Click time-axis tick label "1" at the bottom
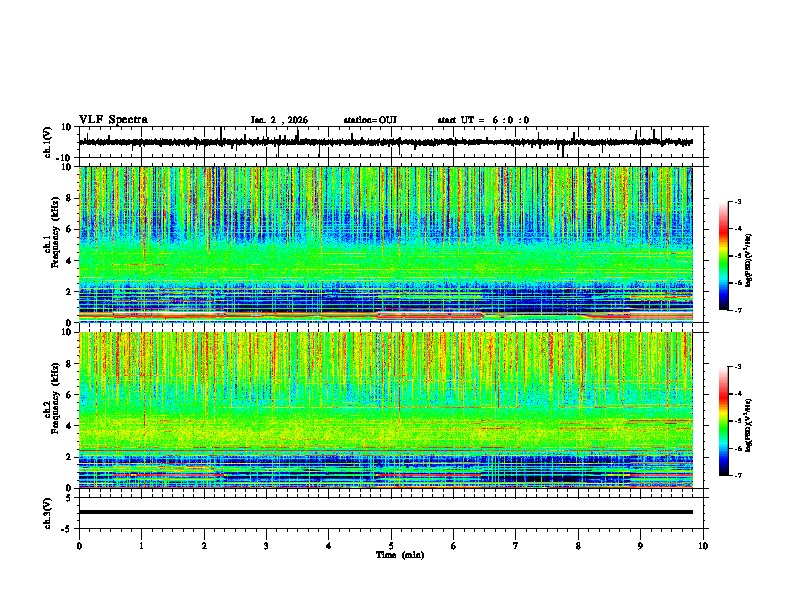The height and width of the screenshot is (612, 792). 141,546
